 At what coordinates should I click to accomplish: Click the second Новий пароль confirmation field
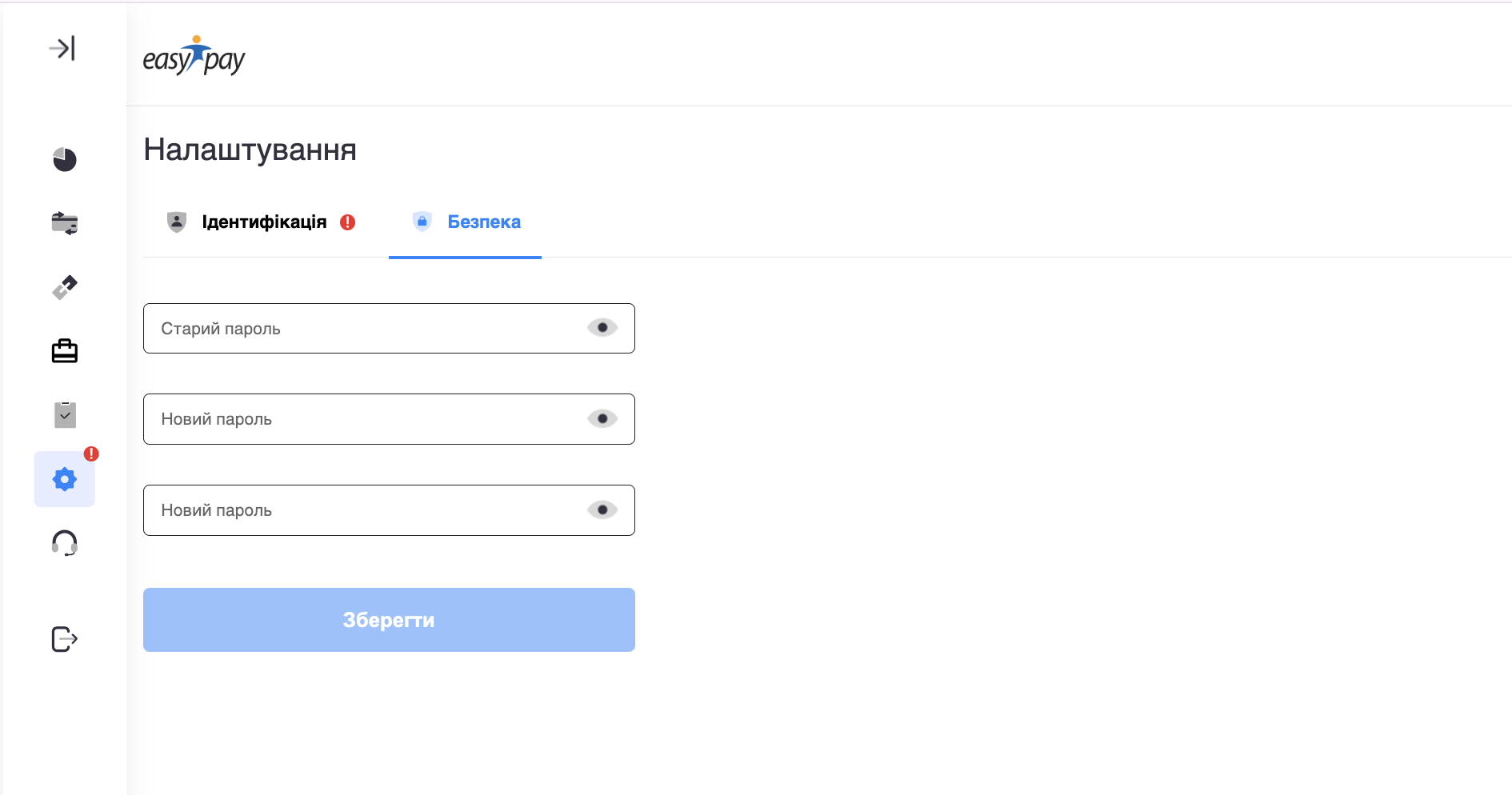(360, 510)
